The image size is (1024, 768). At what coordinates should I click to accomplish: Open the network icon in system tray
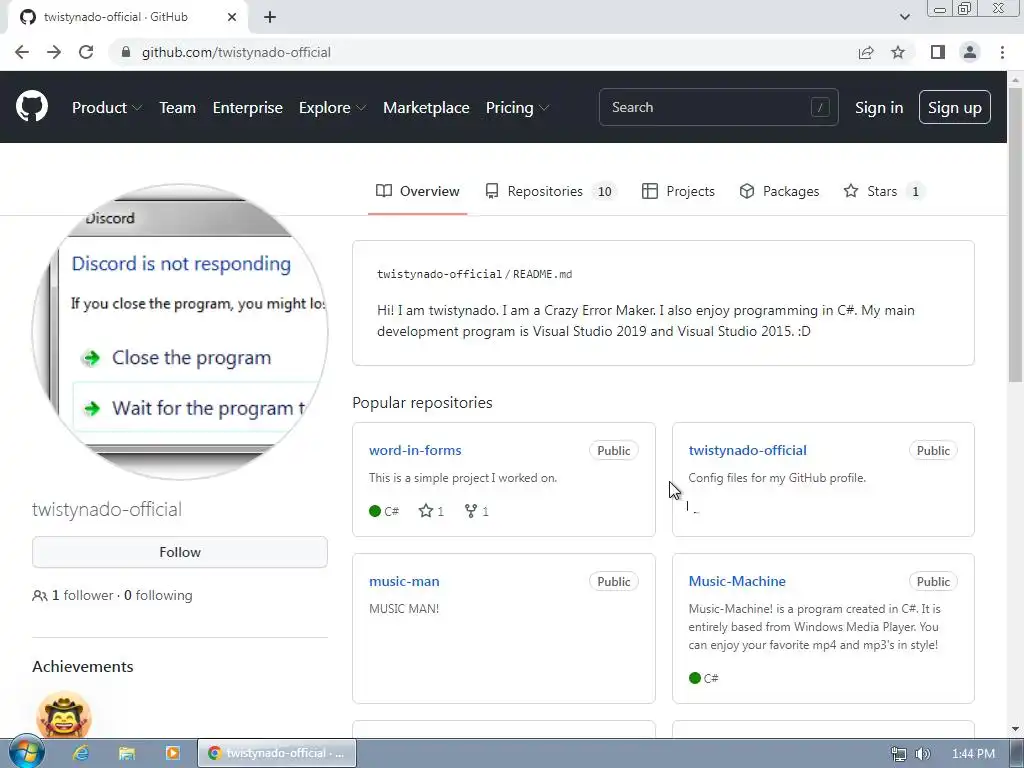[899, 754]
